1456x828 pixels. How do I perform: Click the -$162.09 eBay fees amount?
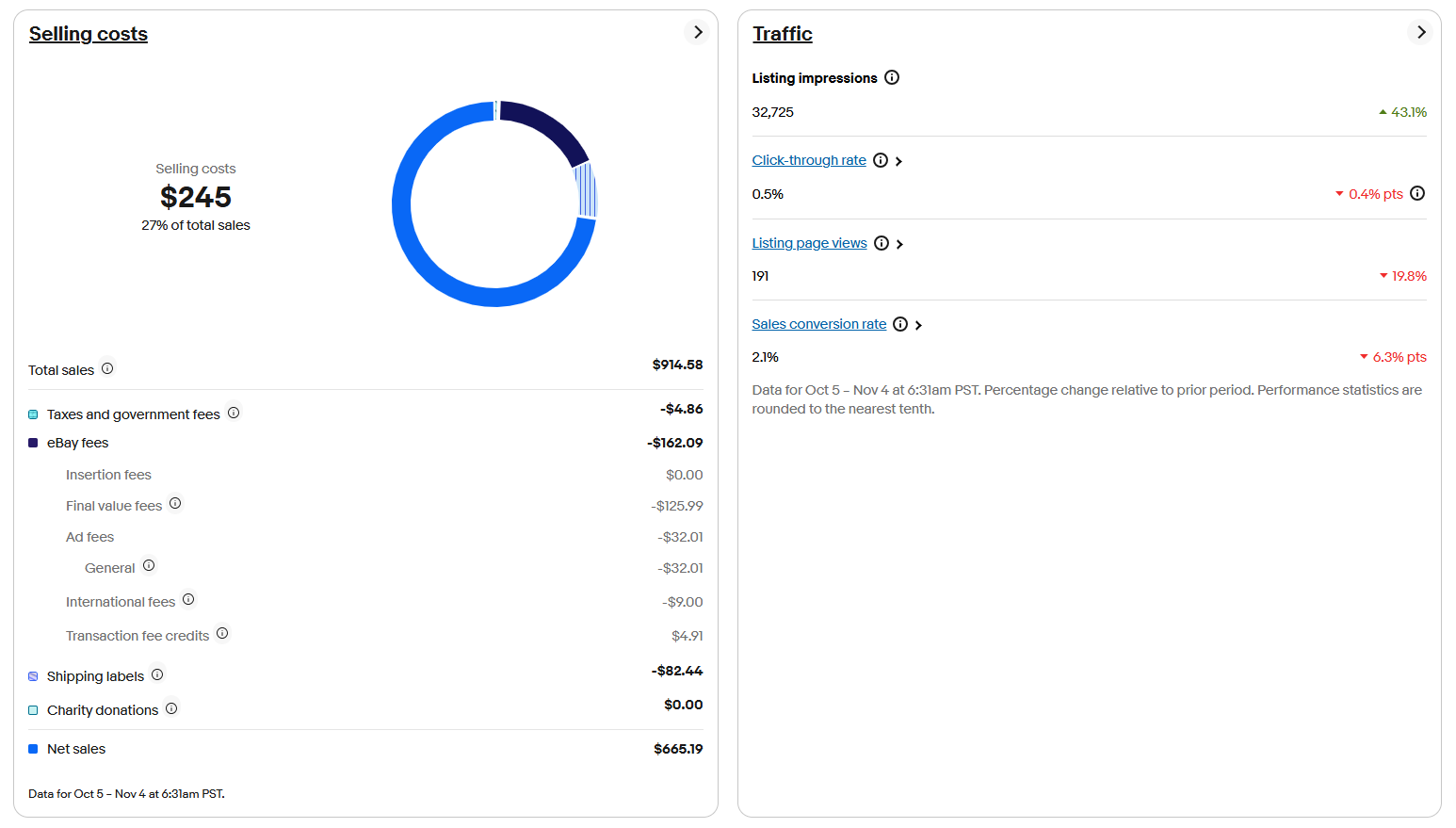tap(674, 443)
